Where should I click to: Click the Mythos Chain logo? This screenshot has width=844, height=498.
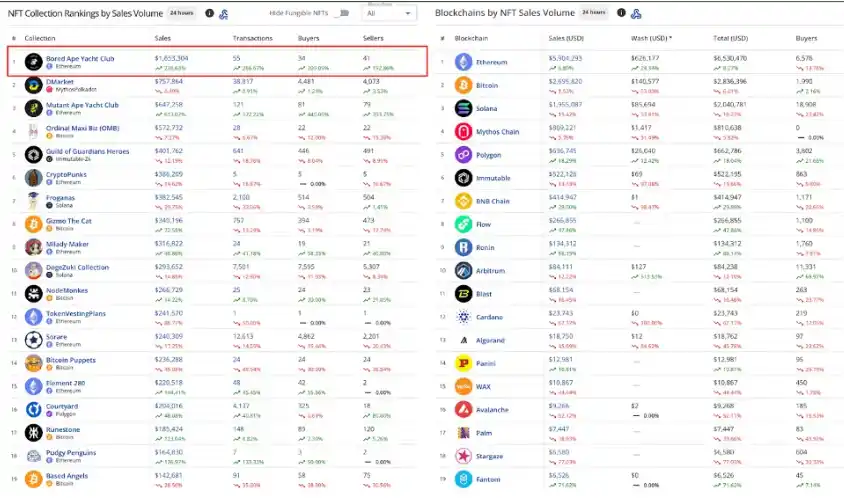pos(463,131)
